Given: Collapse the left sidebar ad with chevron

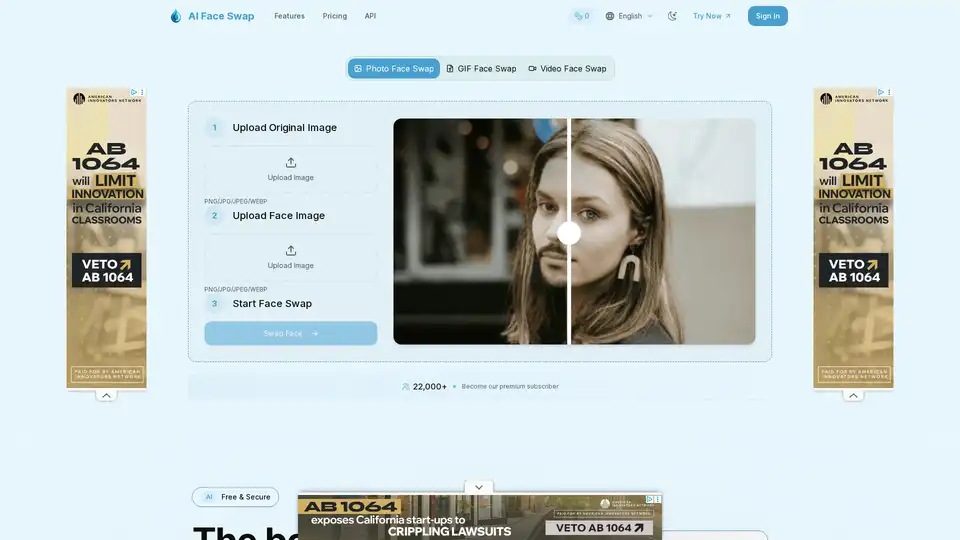Looking at the screenshot, I should tap(107, 395).
